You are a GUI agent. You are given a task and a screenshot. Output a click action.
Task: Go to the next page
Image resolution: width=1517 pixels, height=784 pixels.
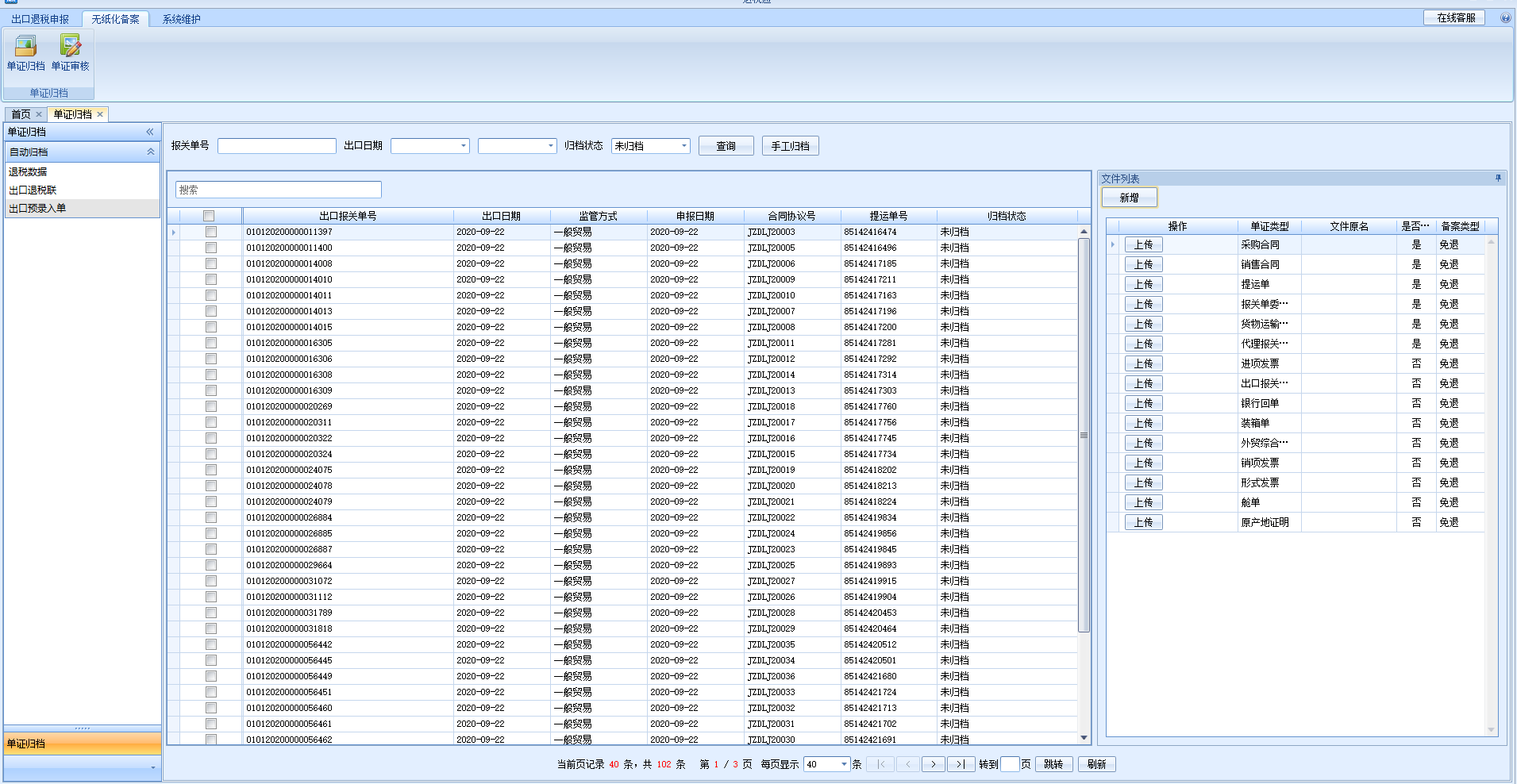click(934, 764)
